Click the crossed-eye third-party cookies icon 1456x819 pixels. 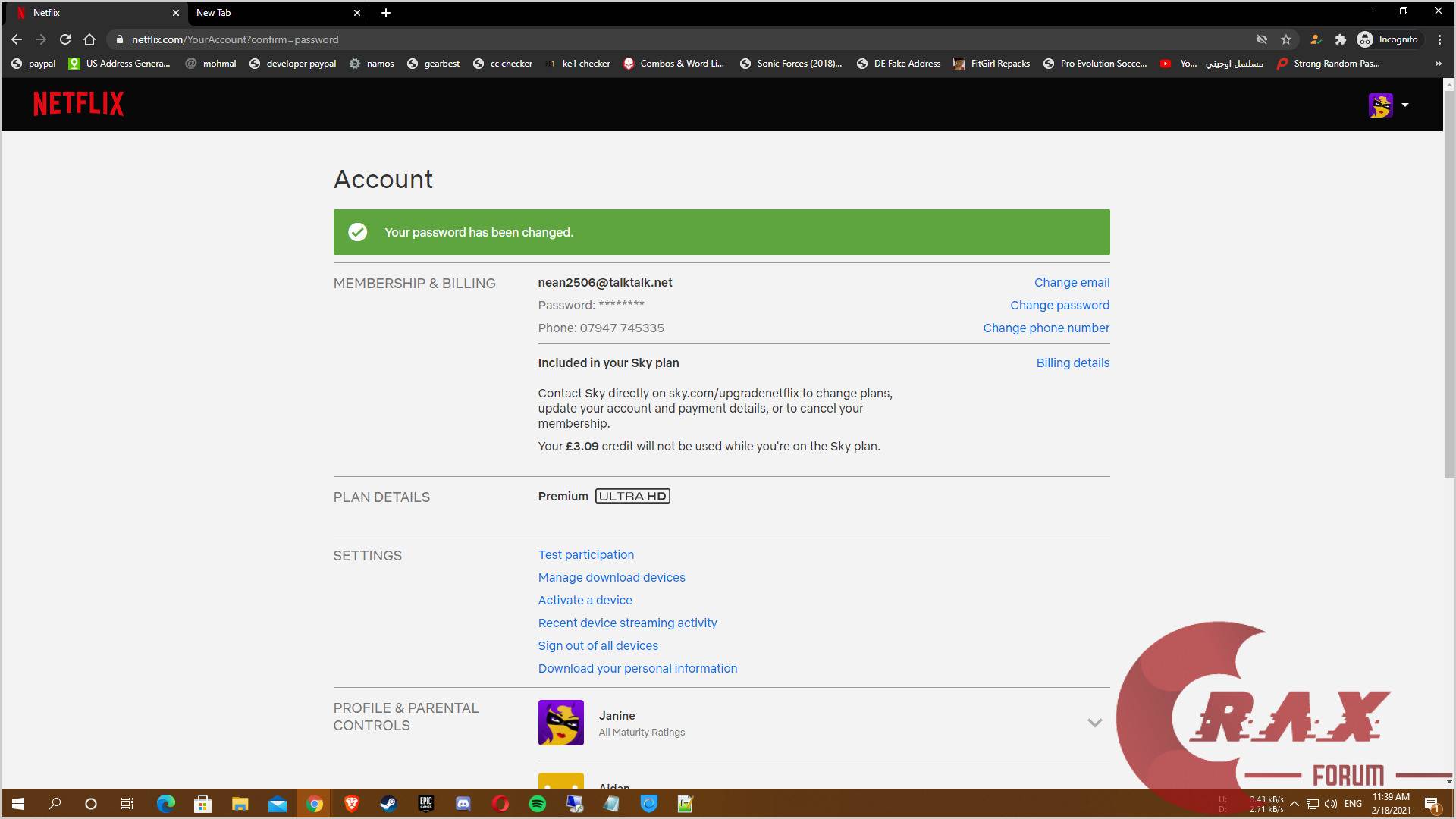point(1261,39)
